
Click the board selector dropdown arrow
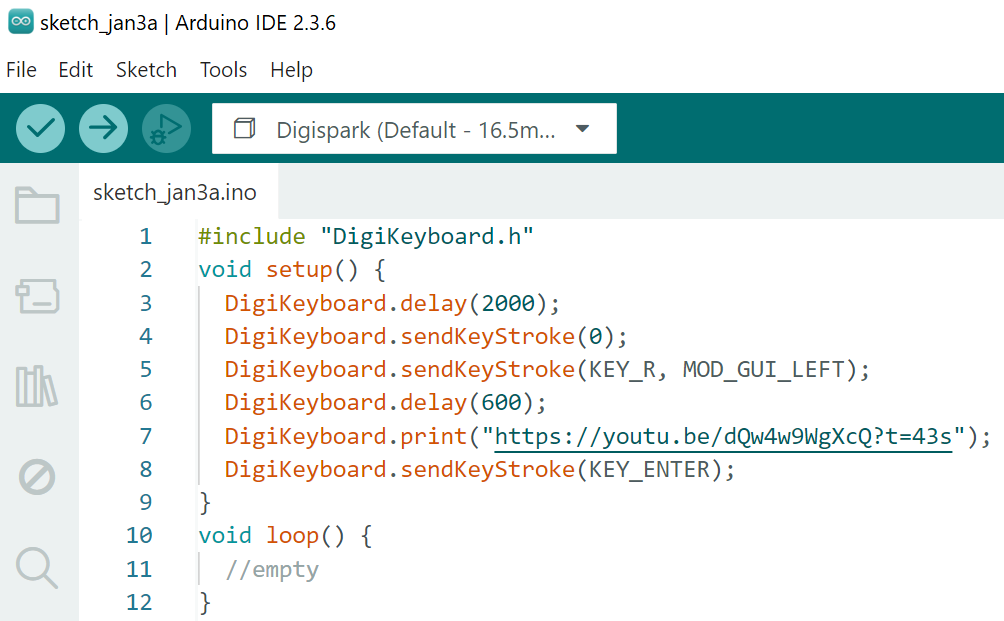583,129
